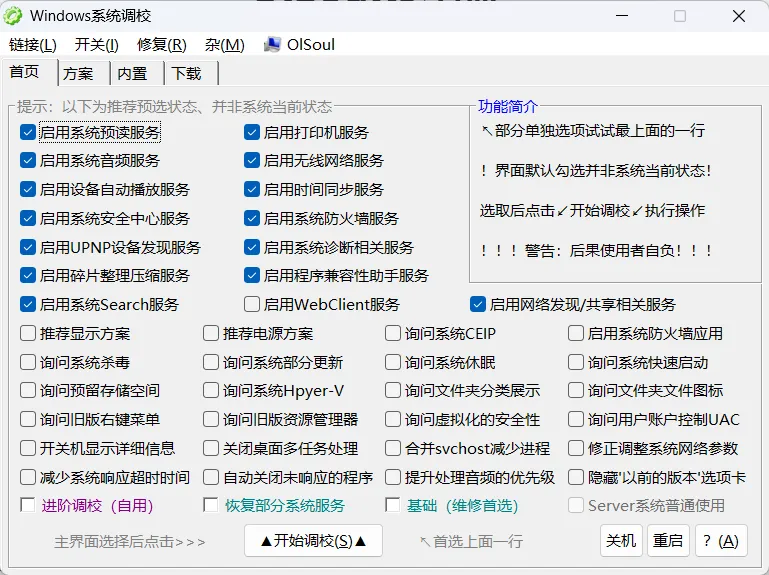The width and height of the screenshot is (769, 575).
Task: Click the 关机 button
Action: (621, 541)
